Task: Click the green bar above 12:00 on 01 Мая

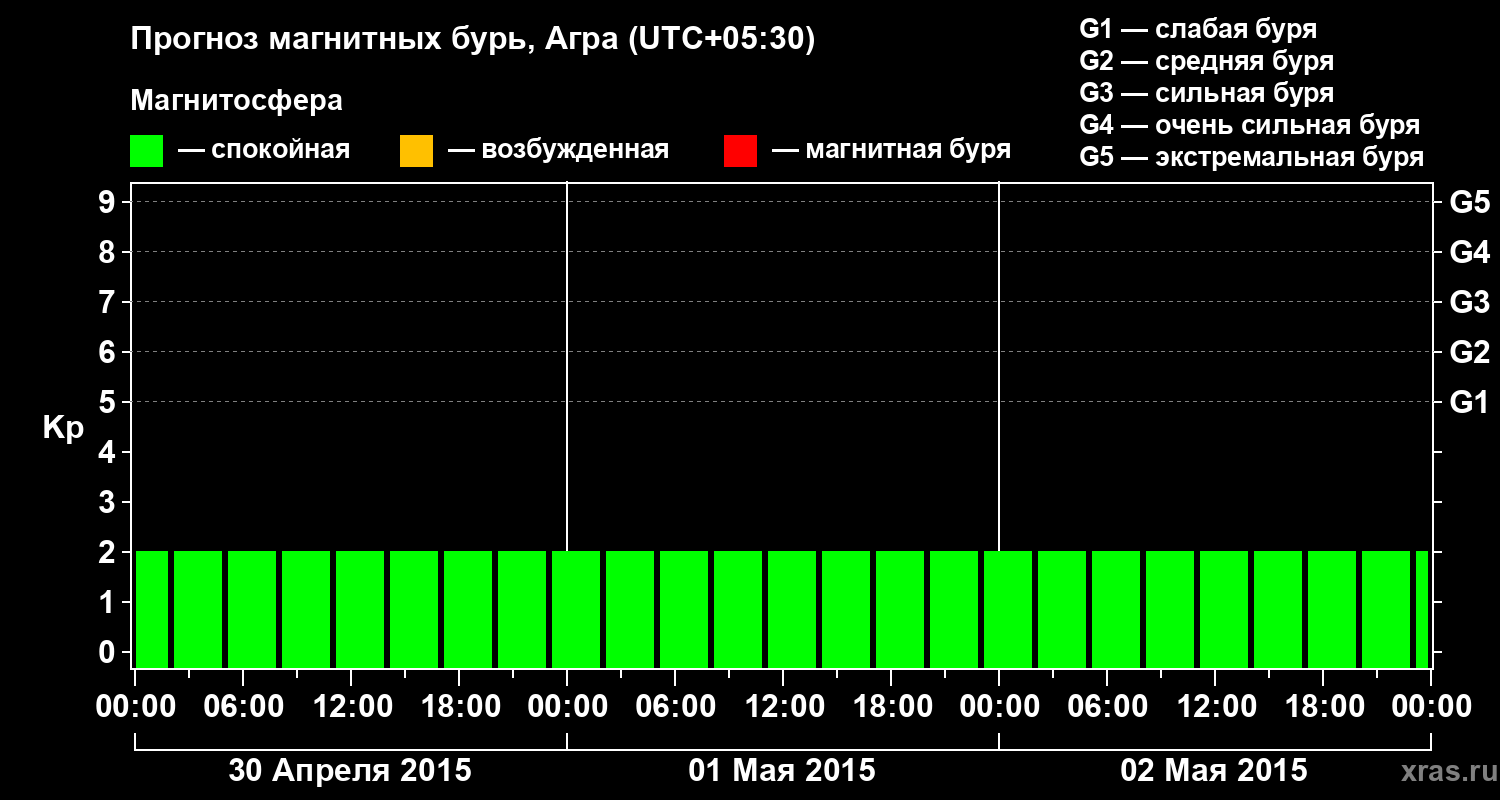Action: click(x=792, y=609)
